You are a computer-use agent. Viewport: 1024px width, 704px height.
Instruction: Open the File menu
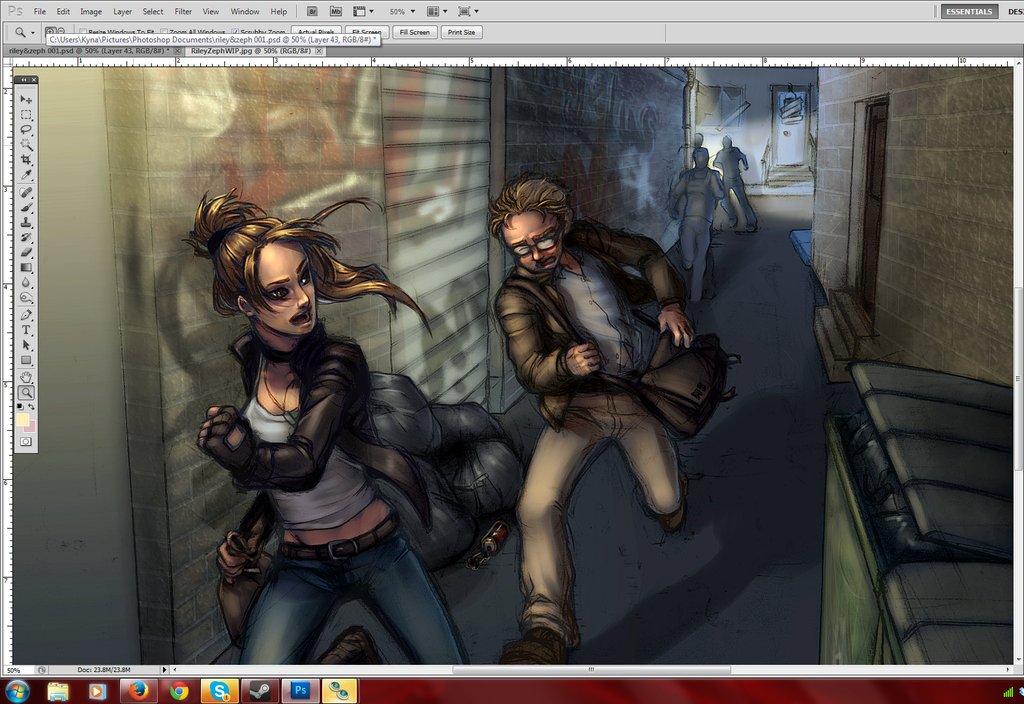(x=40, y=11)
